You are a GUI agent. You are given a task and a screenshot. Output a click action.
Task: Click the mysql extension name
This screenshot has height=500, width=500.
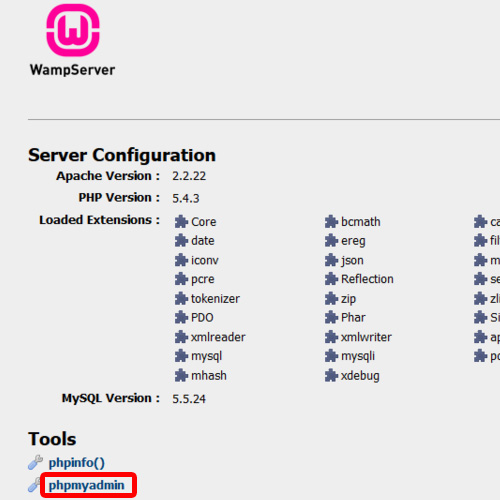click(207, 357)
